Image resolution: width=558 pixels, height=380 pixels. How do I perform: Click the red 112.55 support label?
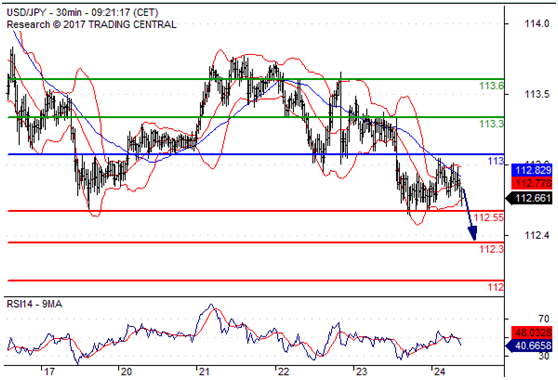tap(489, 217)
